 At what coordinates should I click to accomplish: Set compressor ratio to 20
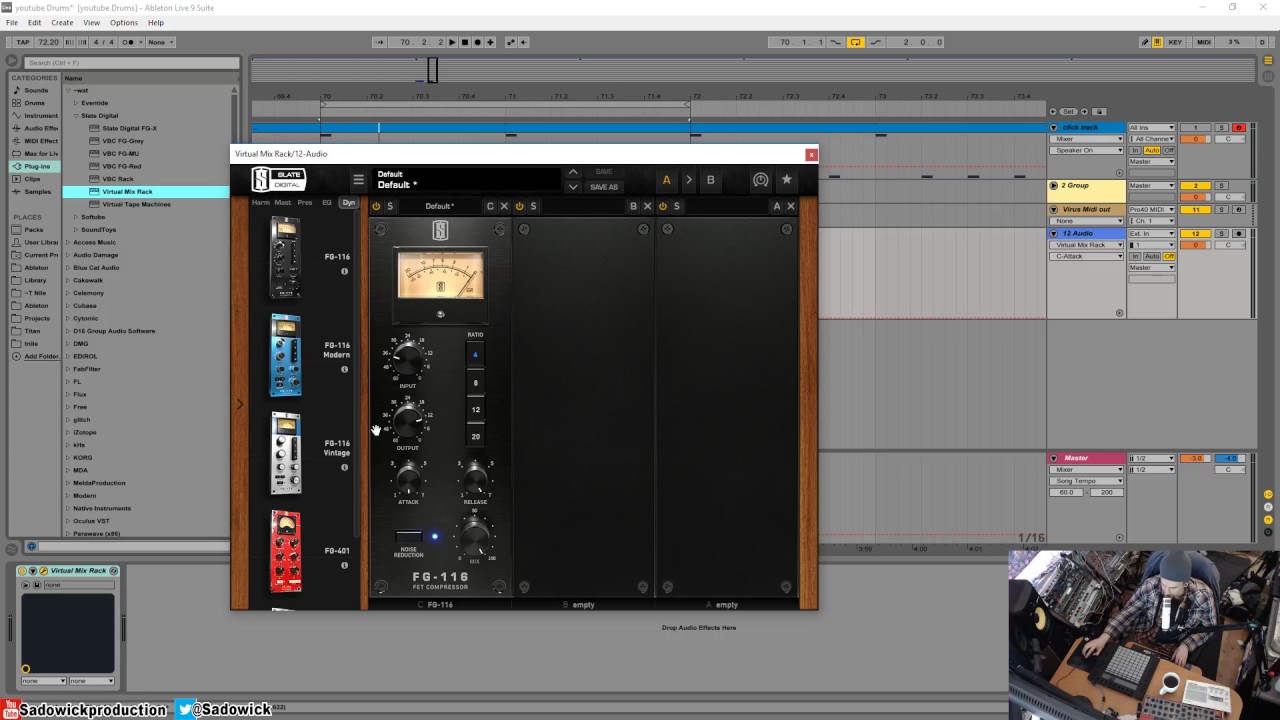point(475,436)
